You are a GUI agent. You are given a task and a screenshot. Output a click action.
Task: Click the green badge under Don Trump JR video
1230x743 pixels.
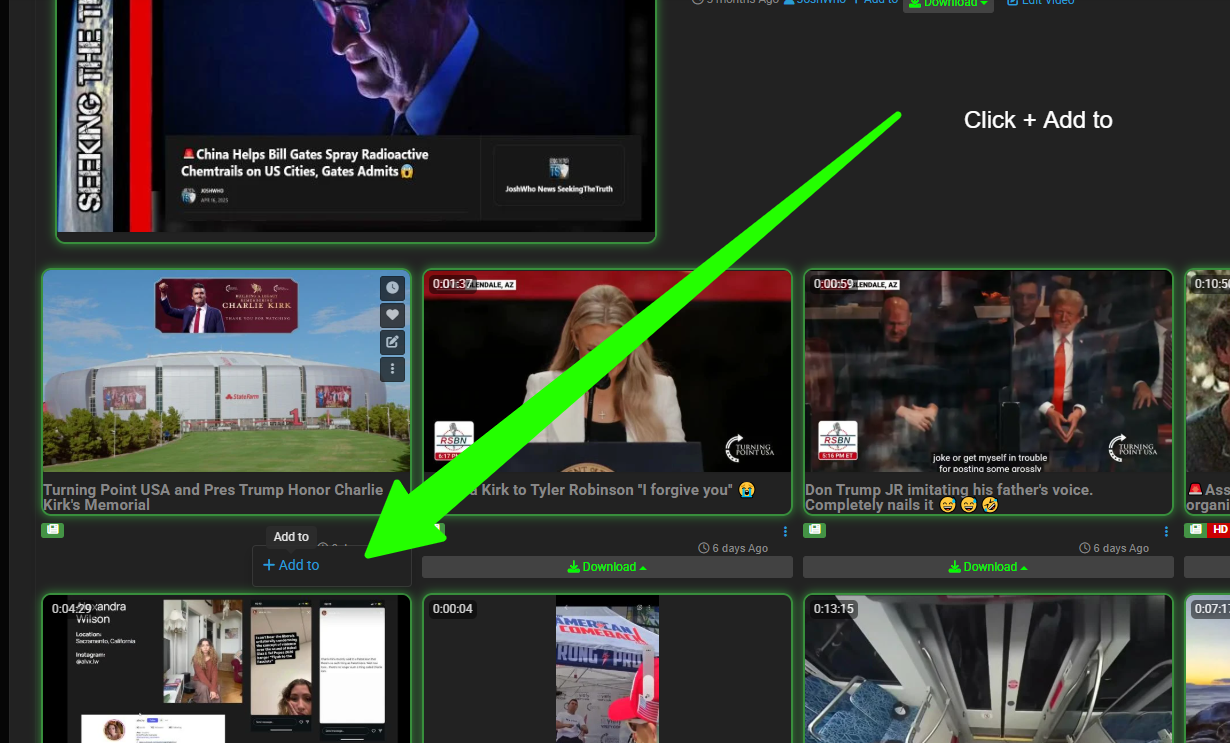point(814,530)
